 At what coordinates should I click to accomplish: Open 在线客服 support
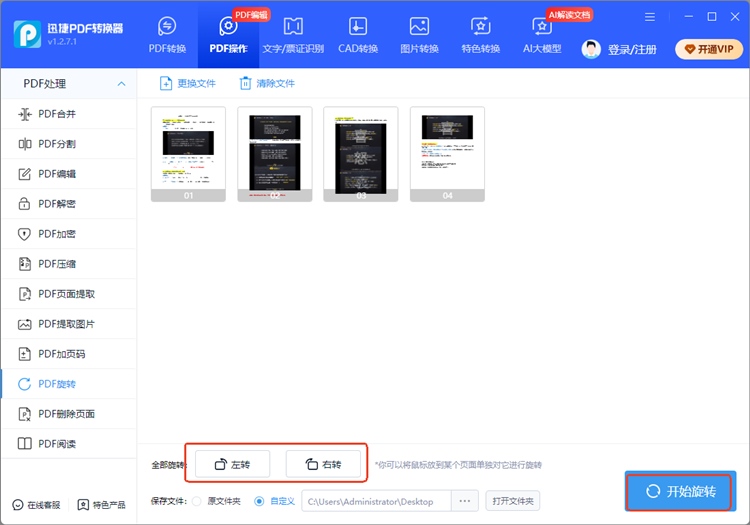(x=37, y=505)
